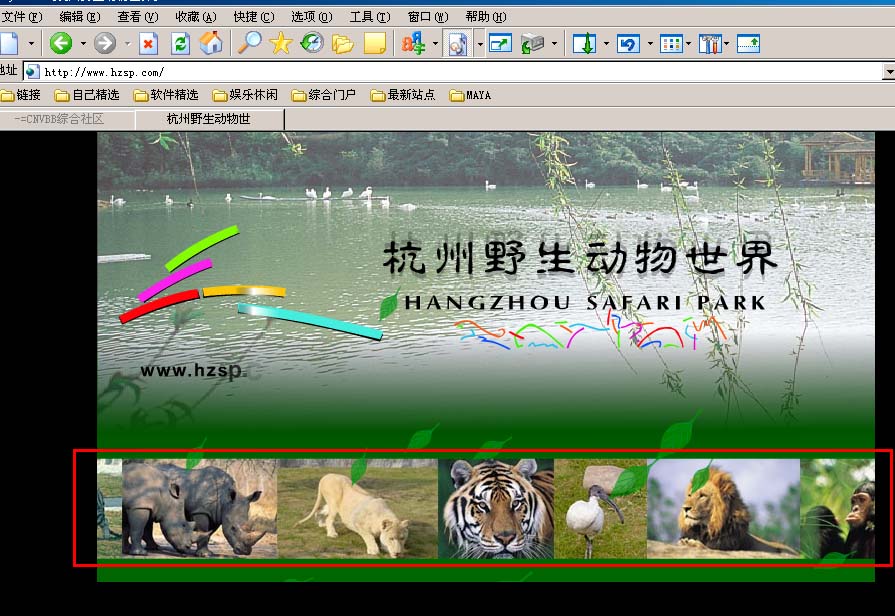Open dropdown beside the printer icon
This screenshot has height=616, width=895.
[554, 43]
